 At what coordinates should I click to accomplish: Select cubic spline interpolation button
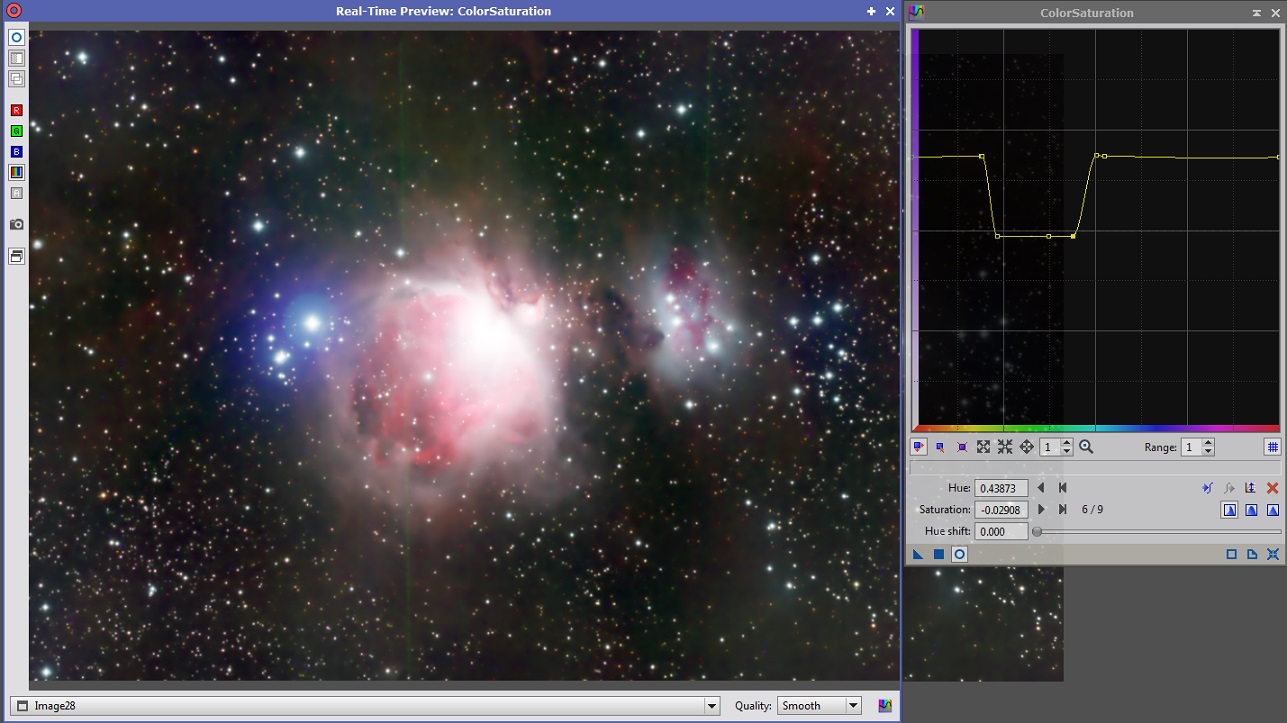tap(1251, 510)
